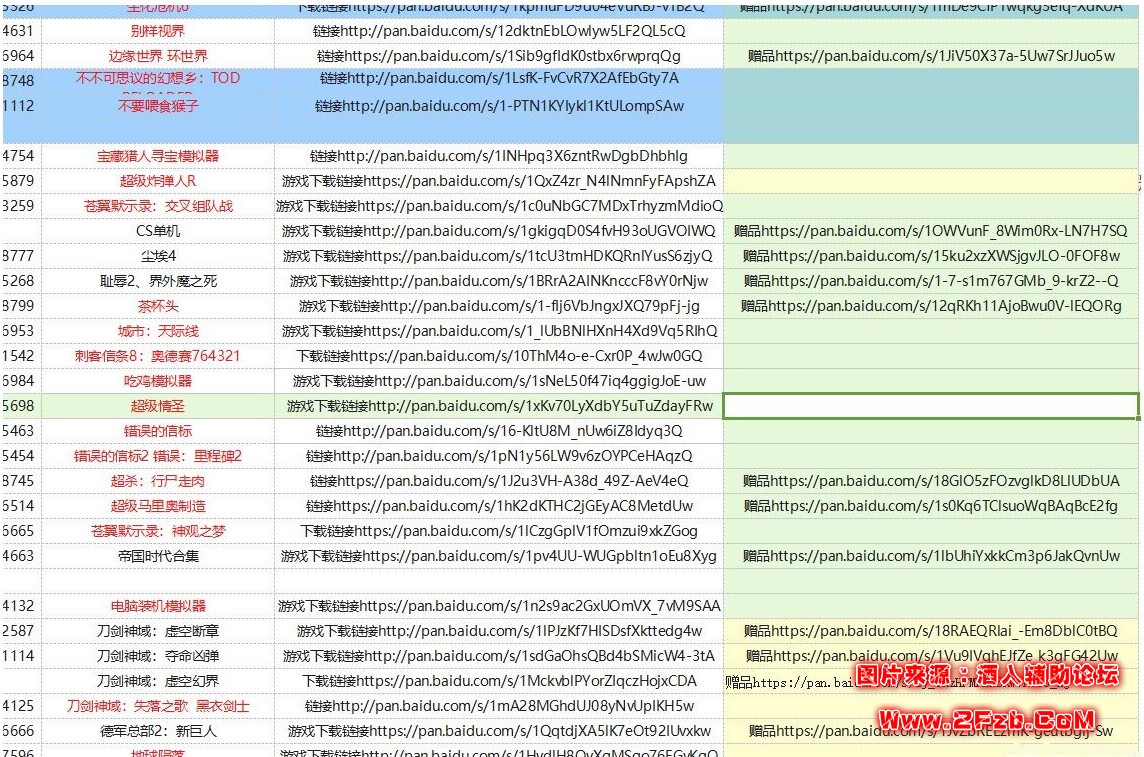1144x757 pixels.
Task: Click the ID cell 4631
Action: [21, 31]
